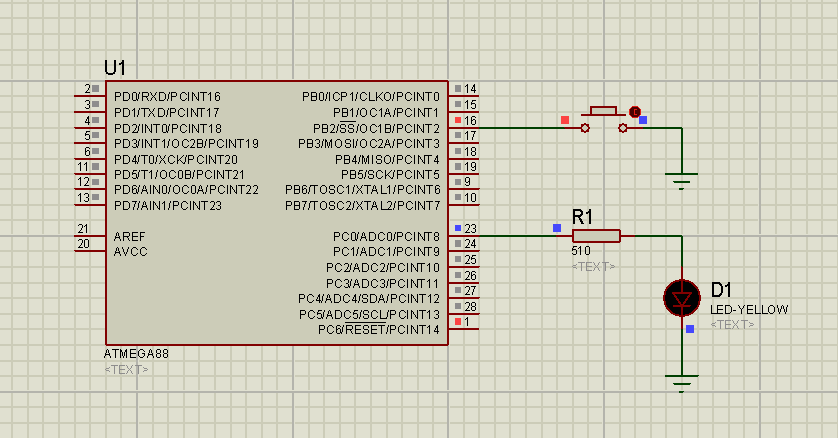This screenshot has height=438, width=838.
Task: Click pin label PB0/ICP1/CLKO/PCINT0
Action: pyautogui.click(x=371, y=97)
